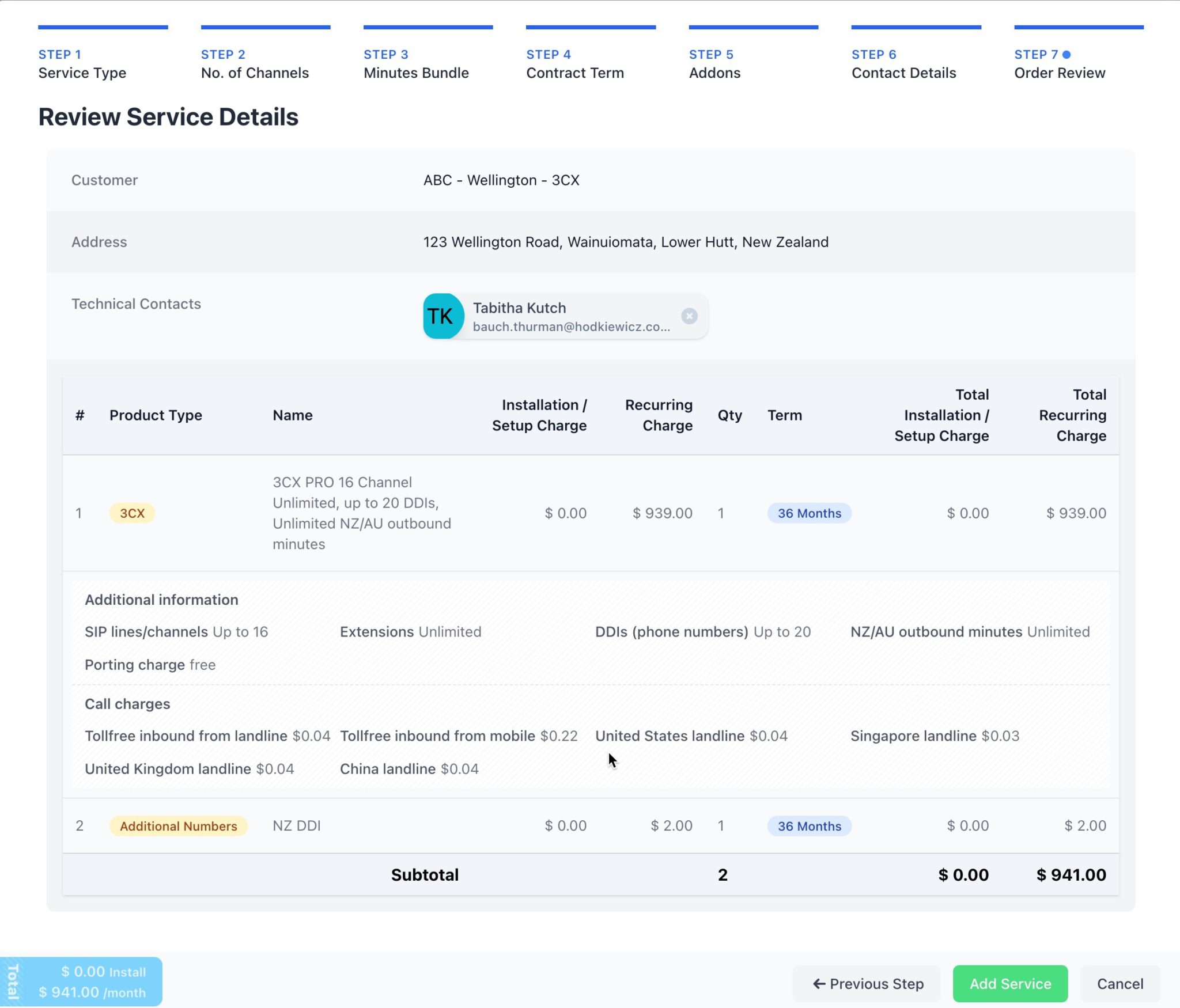This screenshot has height=1008, width=1180.
Task: Click the Installation / Setup Charge column header
Action: tap(539, 415)
